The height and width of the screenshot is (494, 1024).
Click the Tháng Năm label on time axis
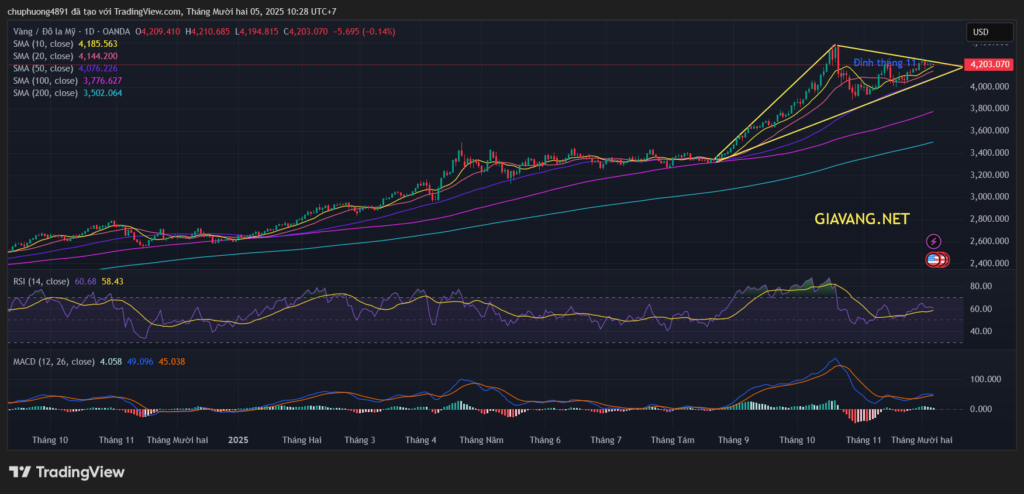coord(482,439)
